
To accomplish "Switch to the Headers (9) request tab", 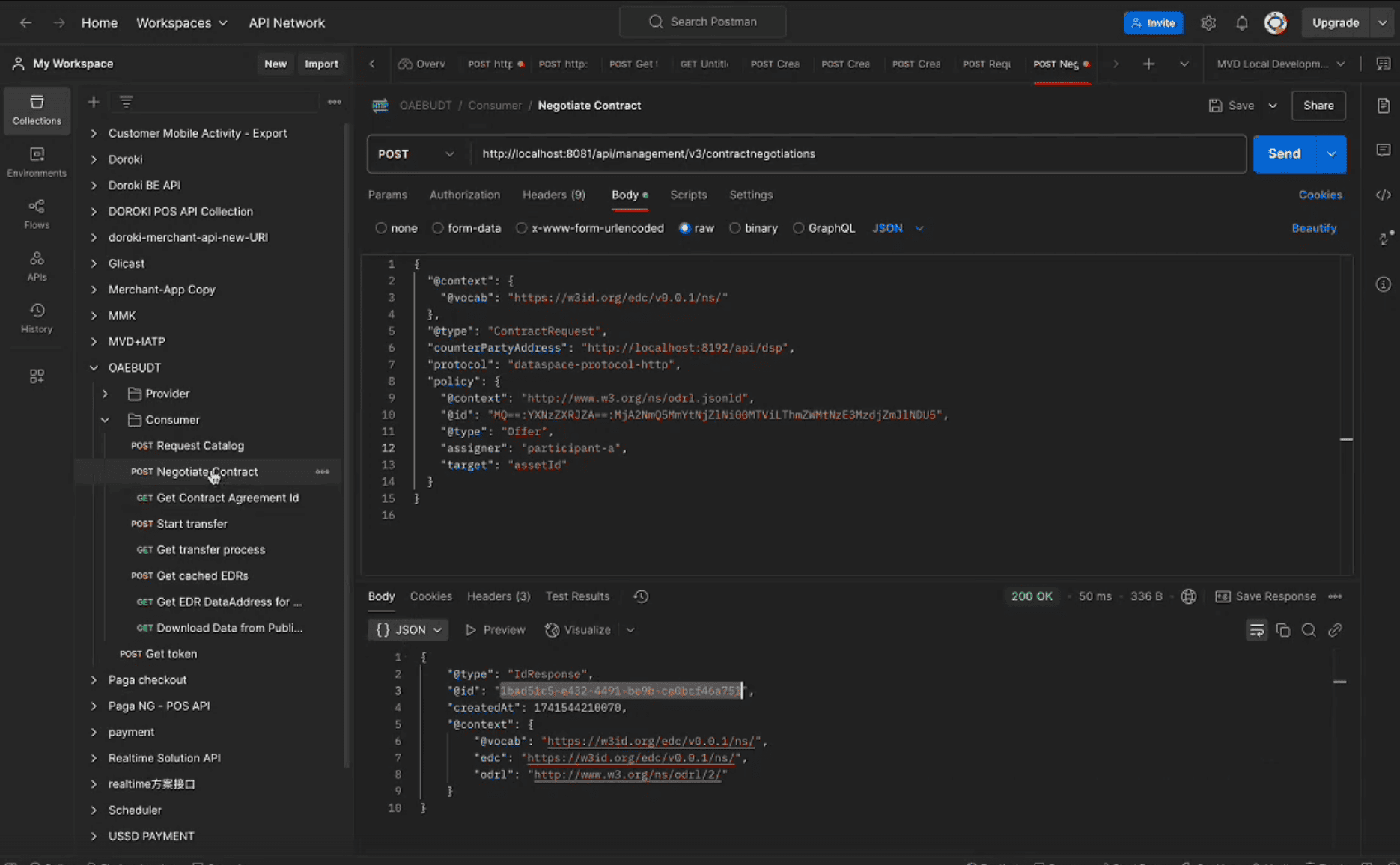I will coord(554,195).
